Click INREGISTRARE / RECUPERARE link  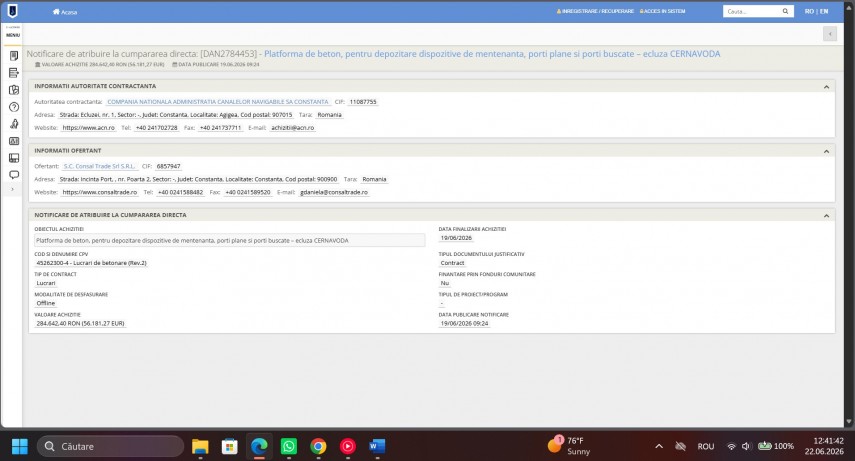click(x=595, y=11)
